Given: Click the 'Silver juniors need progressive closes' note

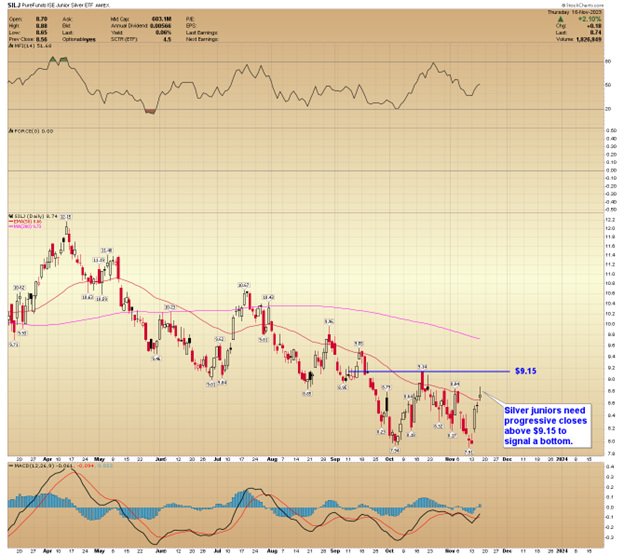Looking at the screenshot, I should click(546, 426).
